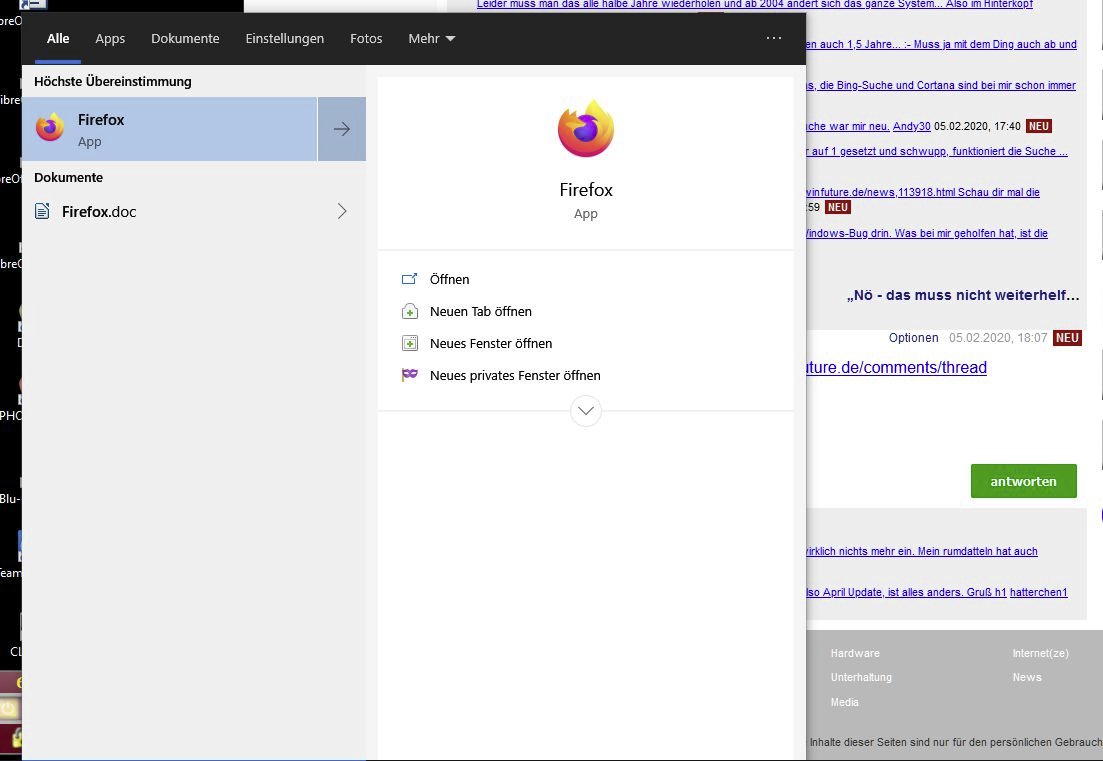Click the private window mask icon

coord(409,375)
